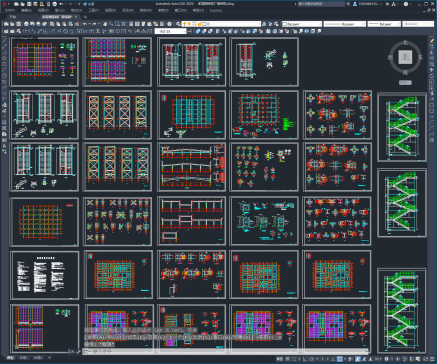437x364 pixels.
Task: Select the Erase tool in the modify toolbar
Action: click(432, 41)
